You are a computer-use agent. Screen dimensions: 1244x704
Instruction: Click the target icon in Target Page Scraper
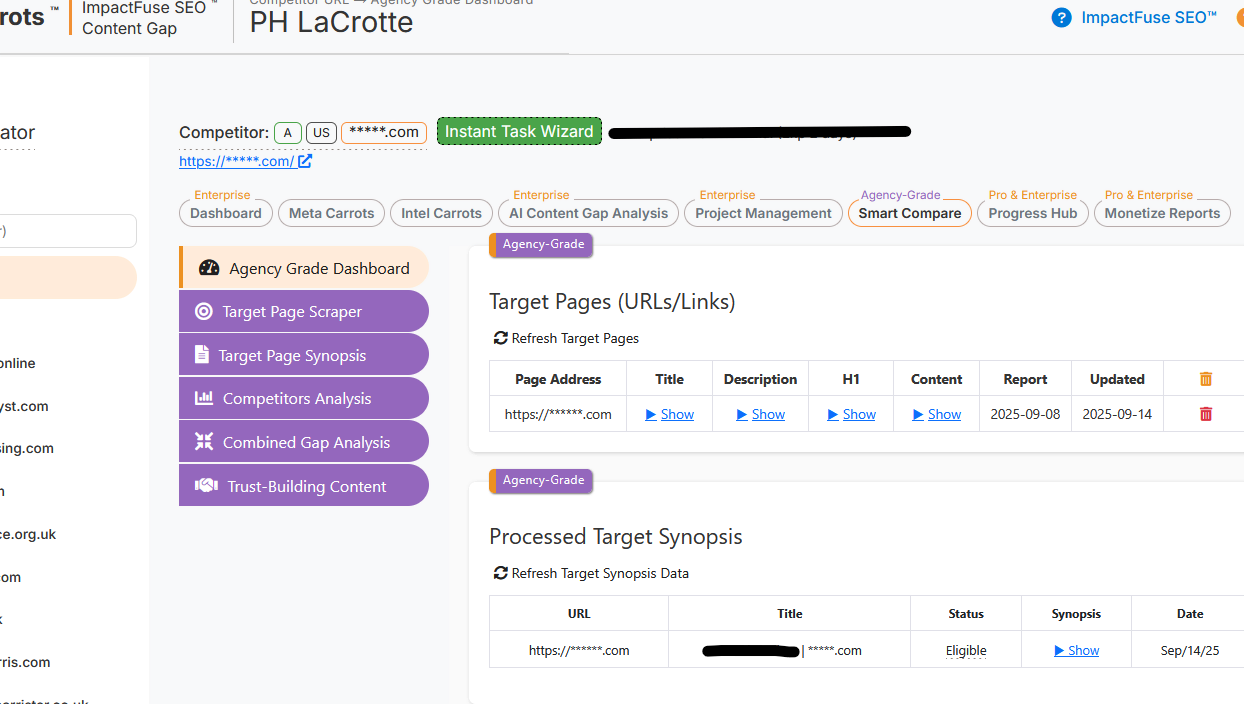(x=204, y=312)
